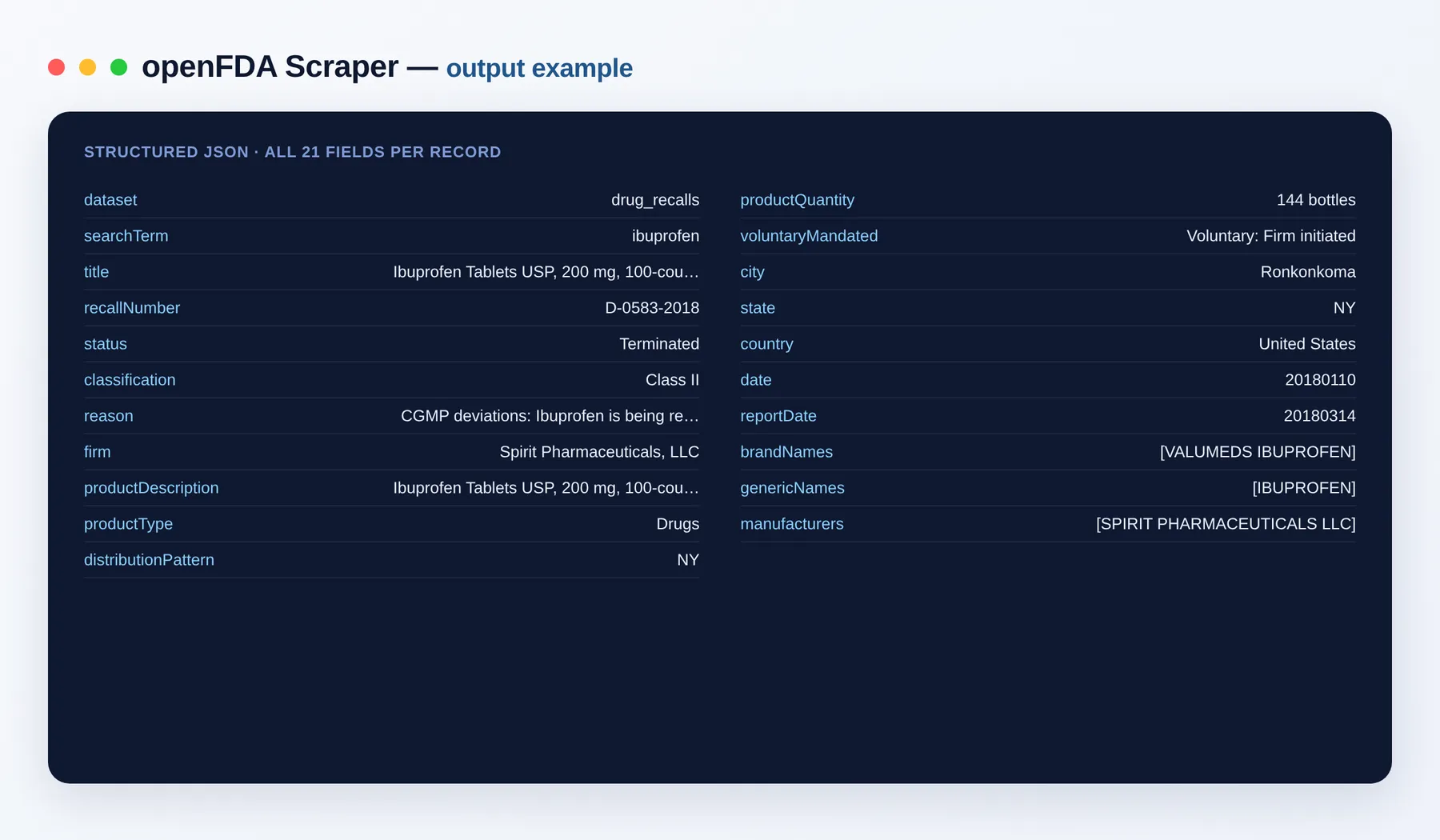The width and height of the screenshot is (1440, 840).
Task: Select the 'Drugs' value
Action: (x=678, y=524)
